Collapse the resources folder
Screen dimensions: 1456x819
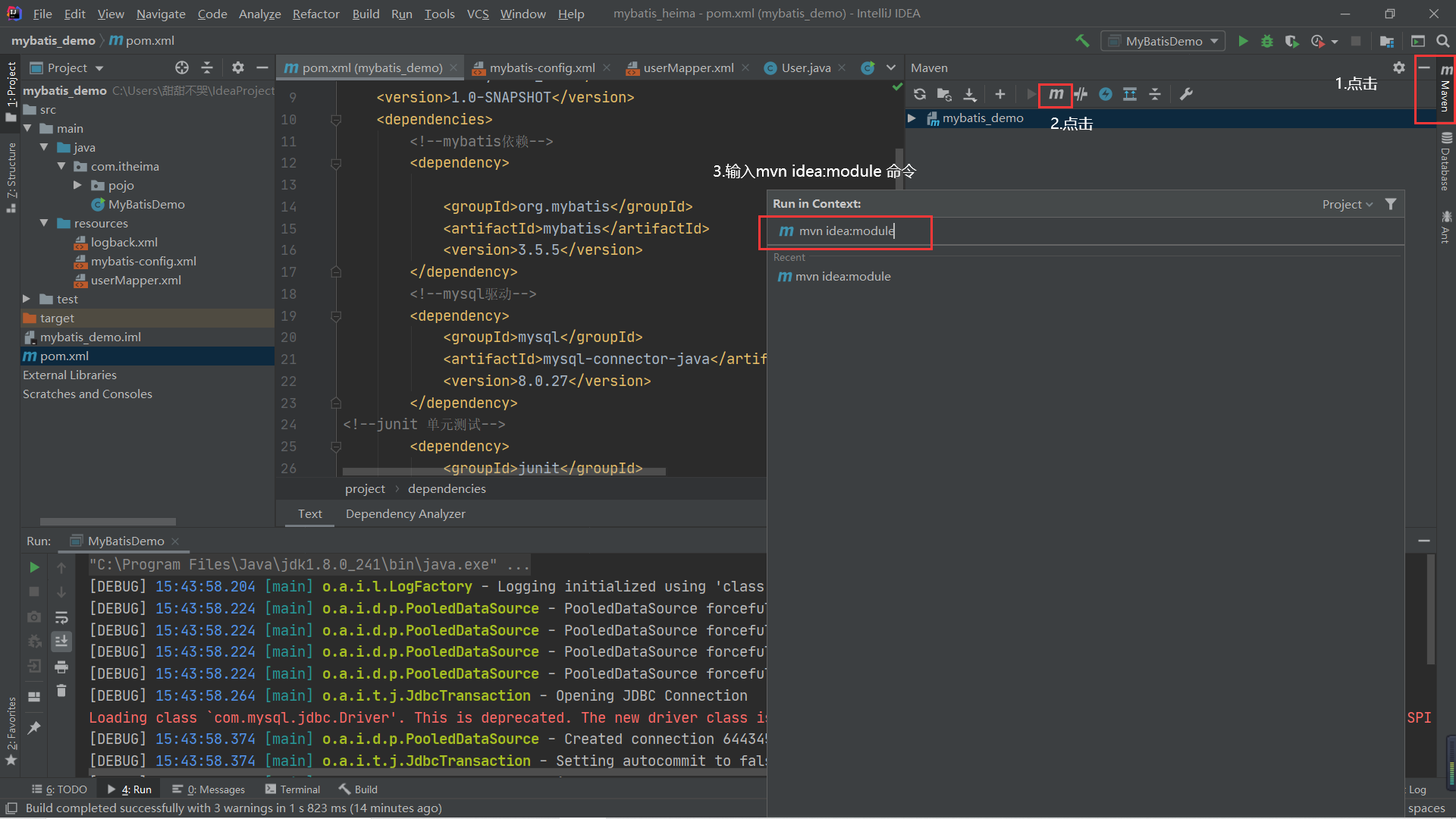coord(45,223)
